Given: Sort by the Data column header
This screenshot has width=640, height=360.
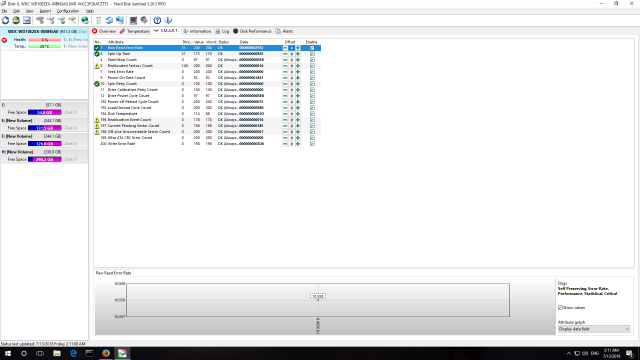Looking at the screenshot, I should tap(244, 42).
